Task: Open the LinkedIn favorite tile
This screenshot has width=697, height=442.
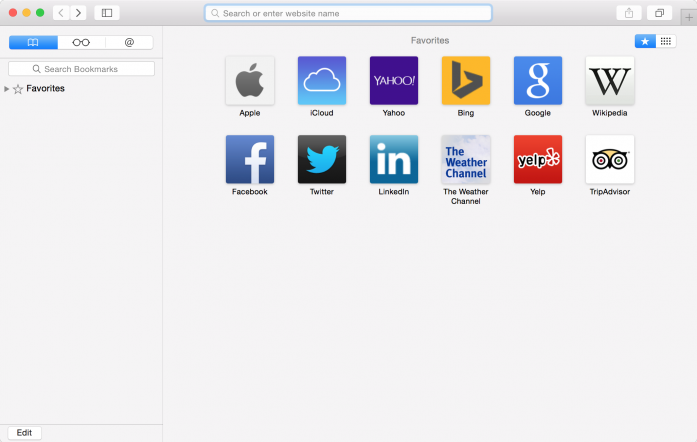Action: tap(394, 159)
